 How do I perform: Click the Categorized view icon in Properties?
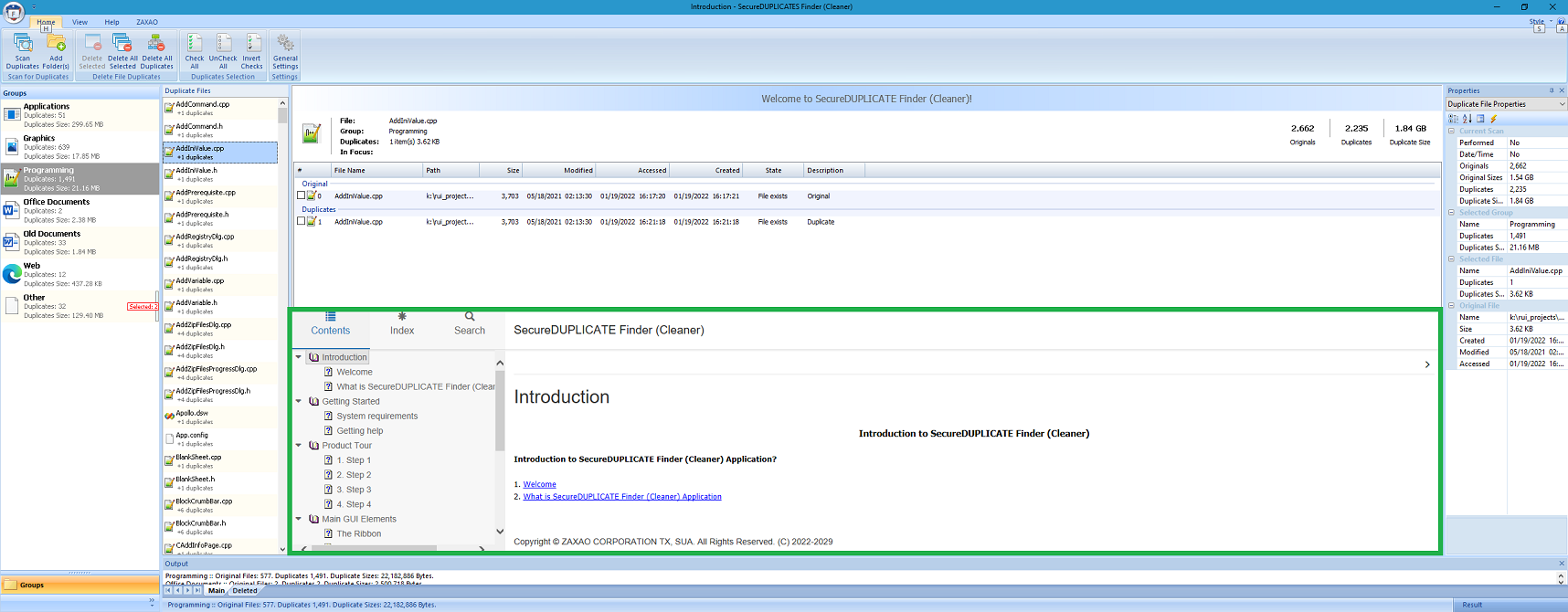tap(1454, 119)
